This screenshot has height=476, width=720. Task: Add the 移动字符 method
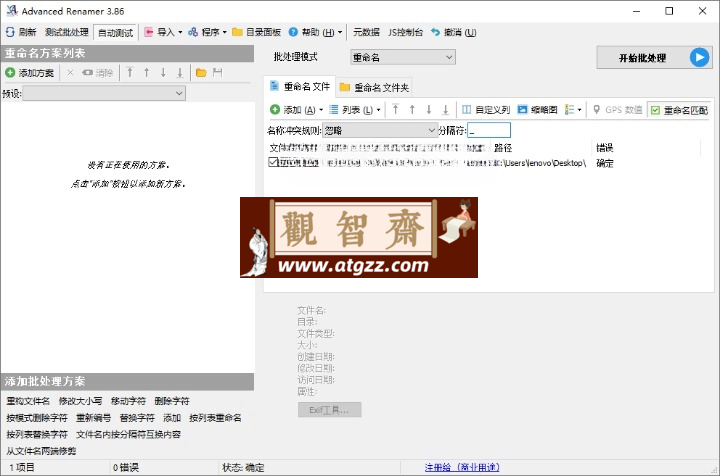point(129,401)
